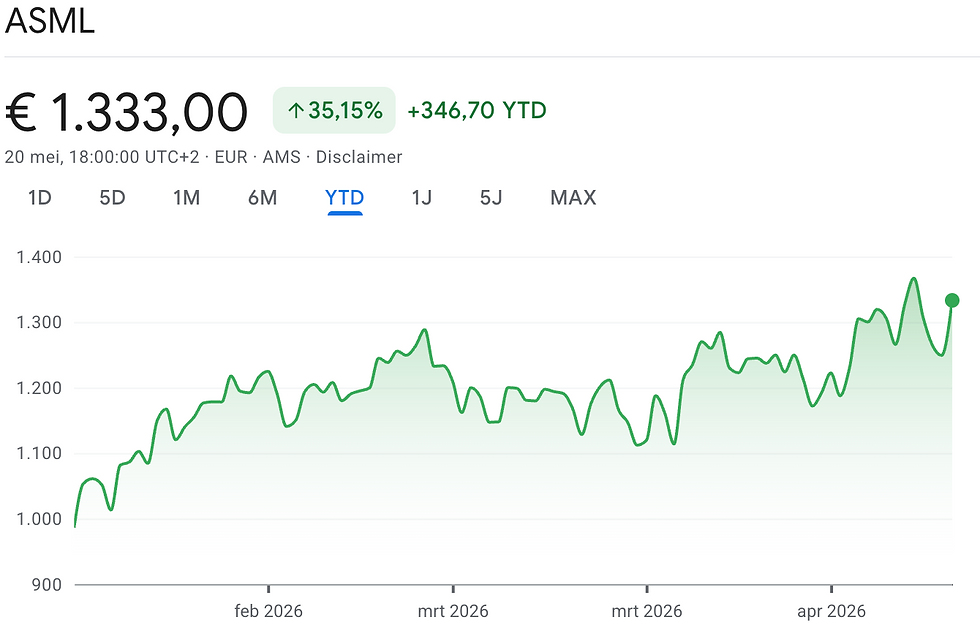Image resolution: width=980 pixels, height=630 pixels.
Task: Click the 20 mei, 18:00:00 UTC+2 timestamp
Action: [102, 157]
